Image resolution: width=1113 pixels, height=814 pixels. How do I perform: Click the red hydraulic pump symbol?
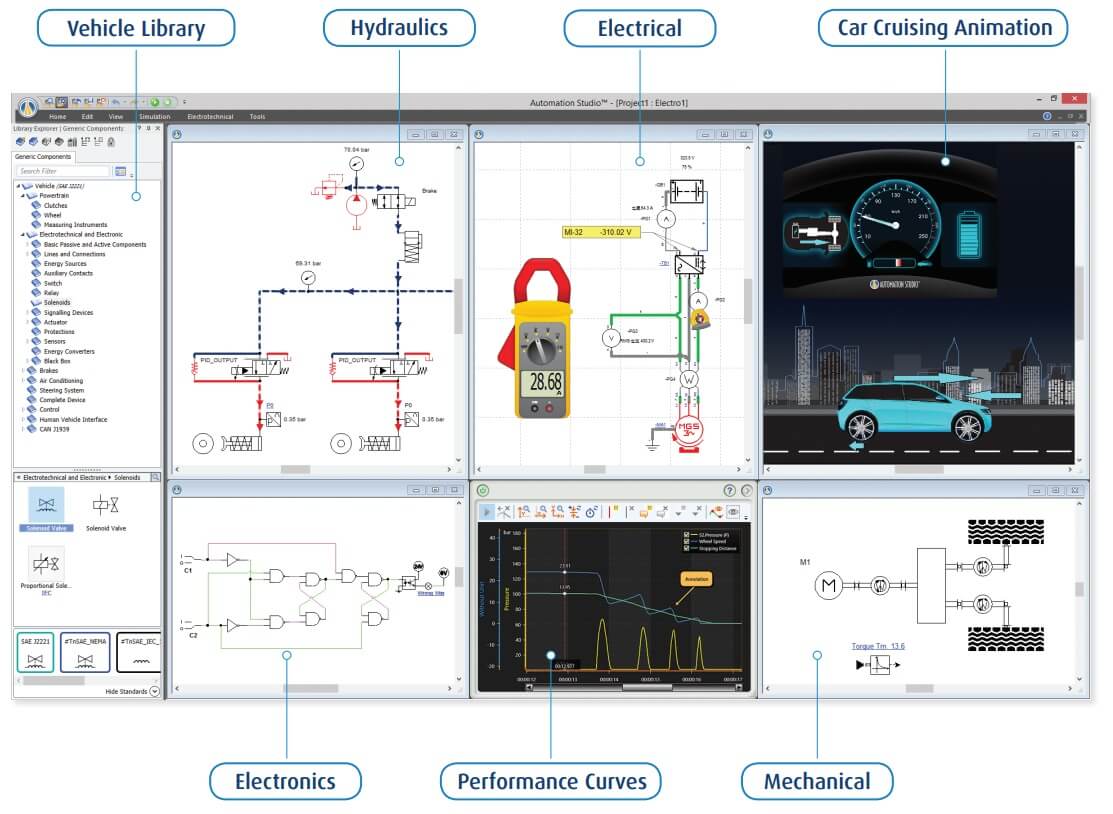click(x=356, y=204)
